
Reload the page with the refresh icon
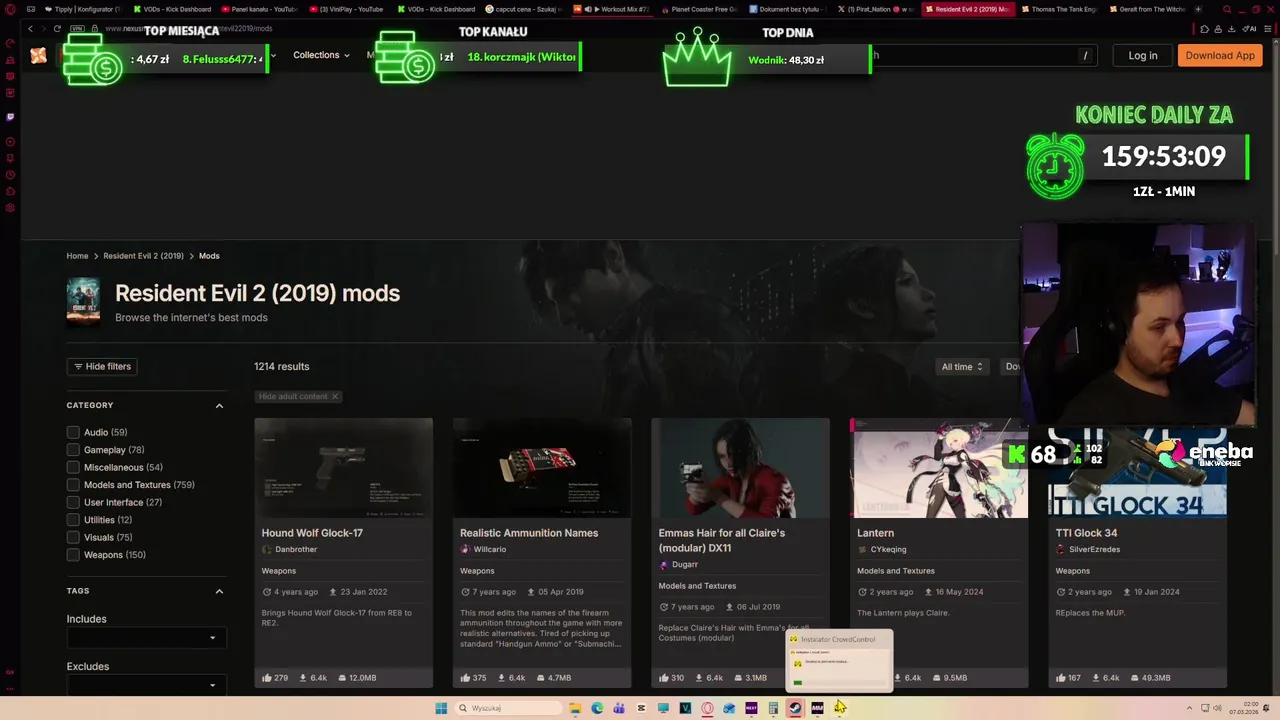(57, 29)
